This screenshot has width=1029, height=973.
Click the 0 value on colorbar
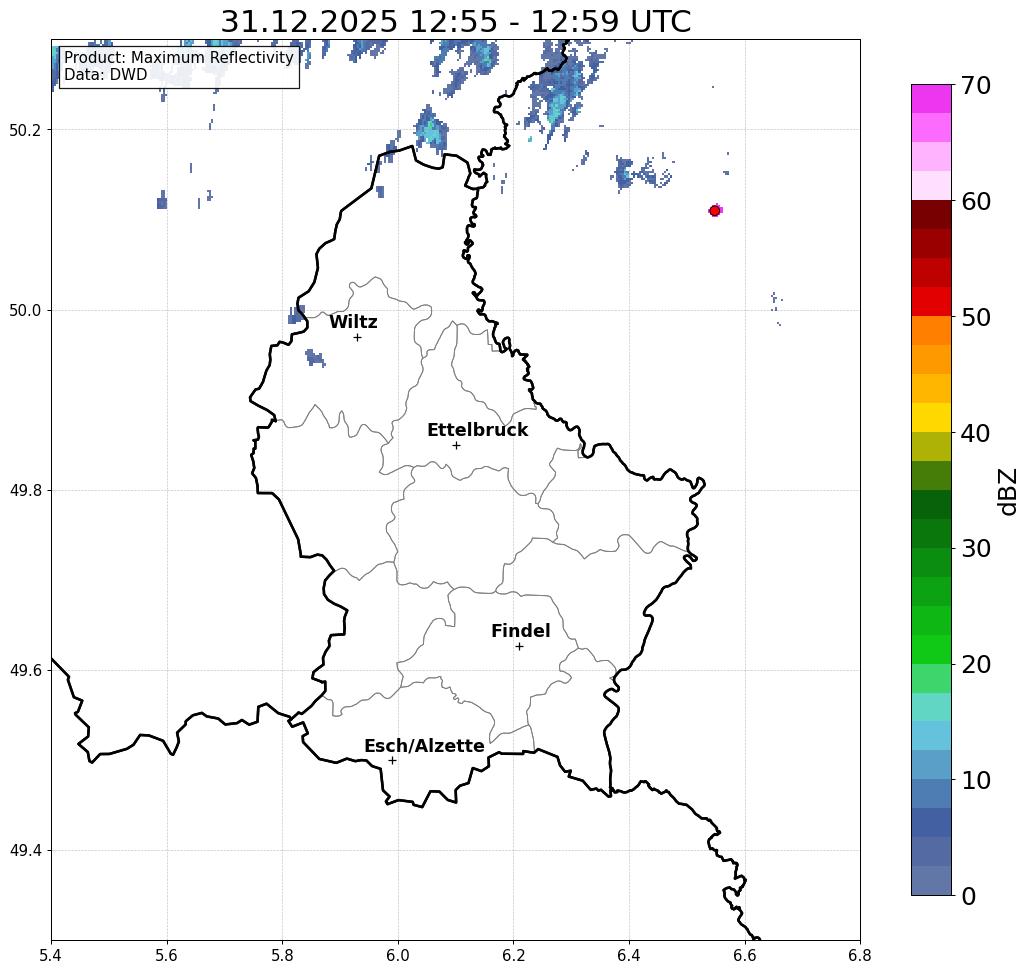tap(969, 896)
